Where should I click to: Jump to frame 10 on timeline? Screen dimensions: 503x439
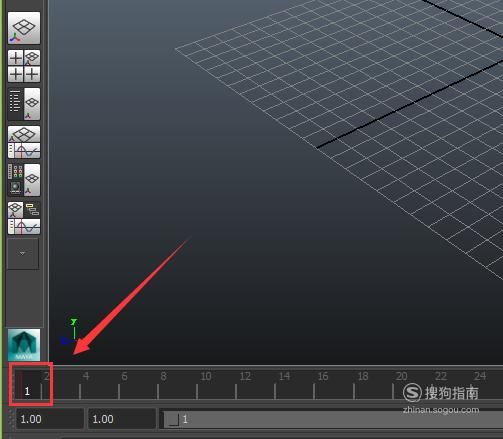pos(206,376)
